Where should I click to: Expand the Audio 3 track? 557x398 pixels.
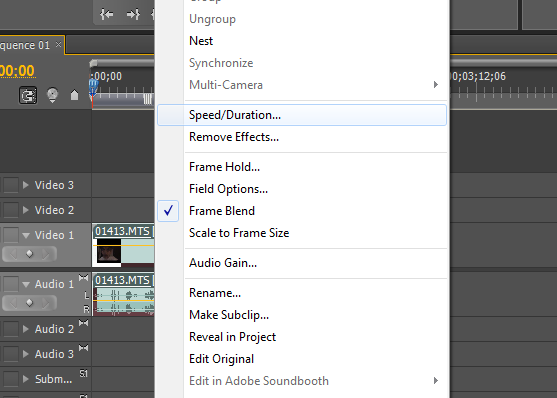click(26, 354)
